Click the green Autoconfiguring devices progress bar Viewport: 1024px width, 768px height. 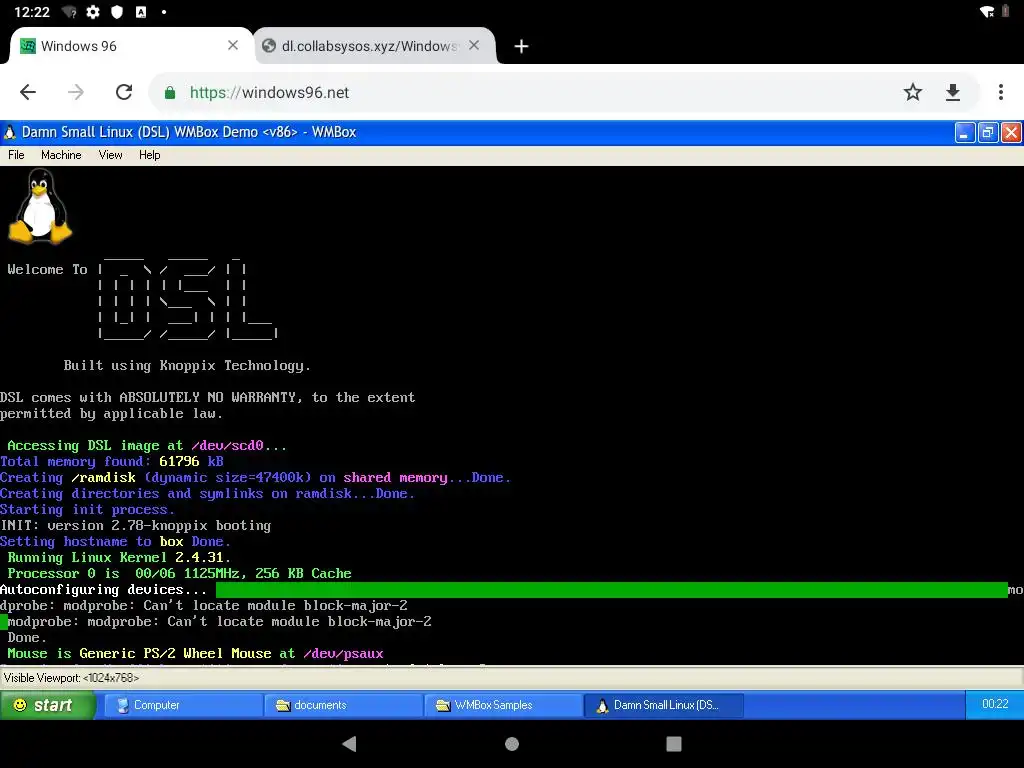[x=612, y=590]
